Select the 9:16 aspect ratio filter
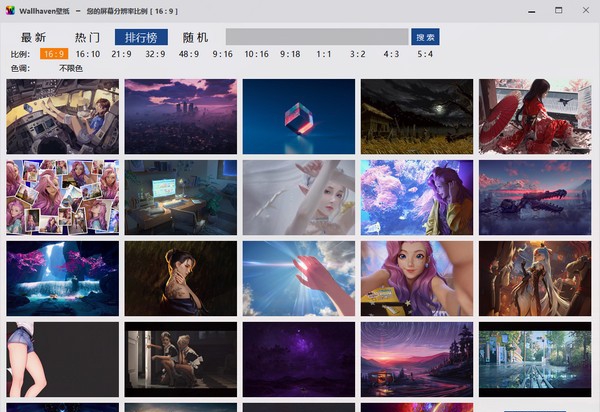Viewport: 600px width, 412px height. (223, 54)
